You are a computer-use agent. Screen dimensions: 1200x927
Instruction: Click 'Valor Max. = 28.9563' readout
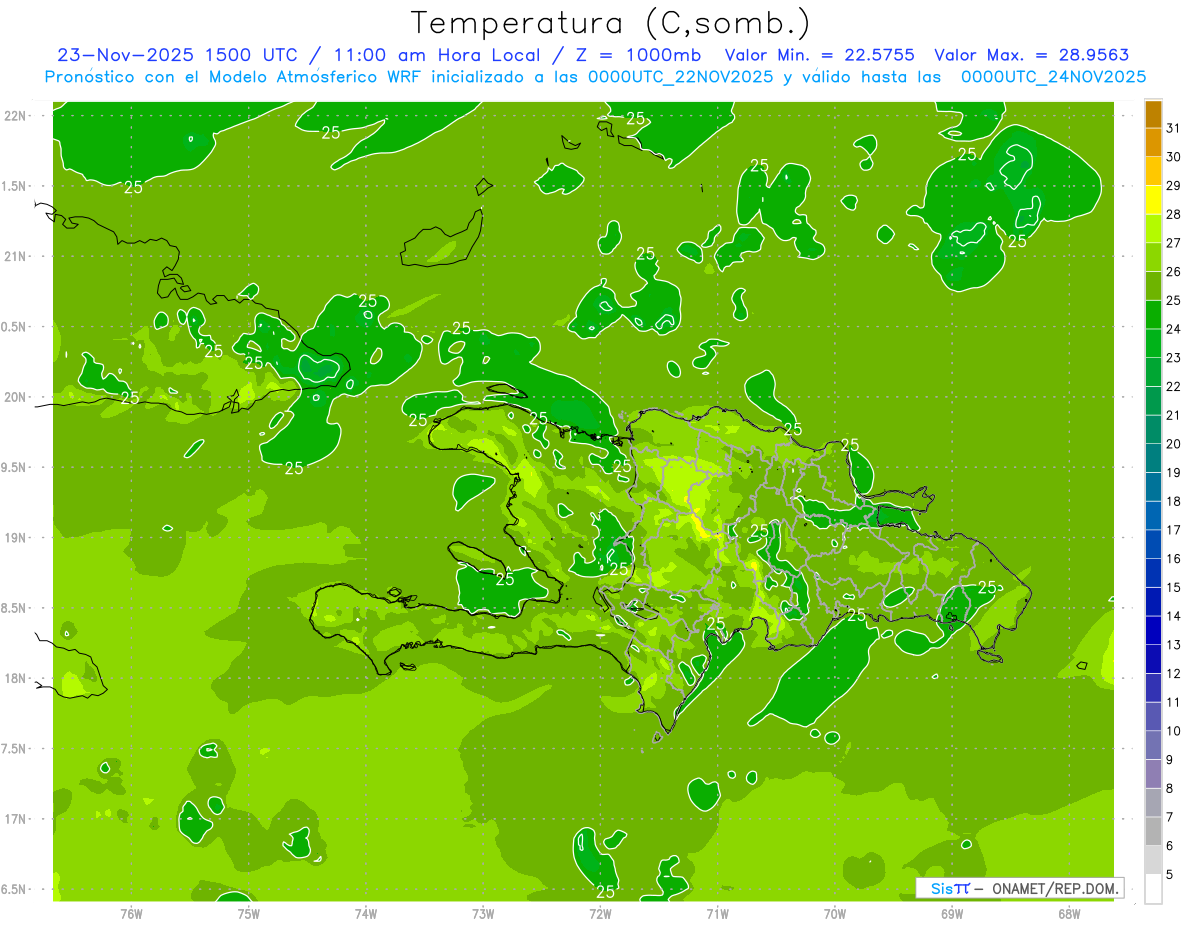1032,55
